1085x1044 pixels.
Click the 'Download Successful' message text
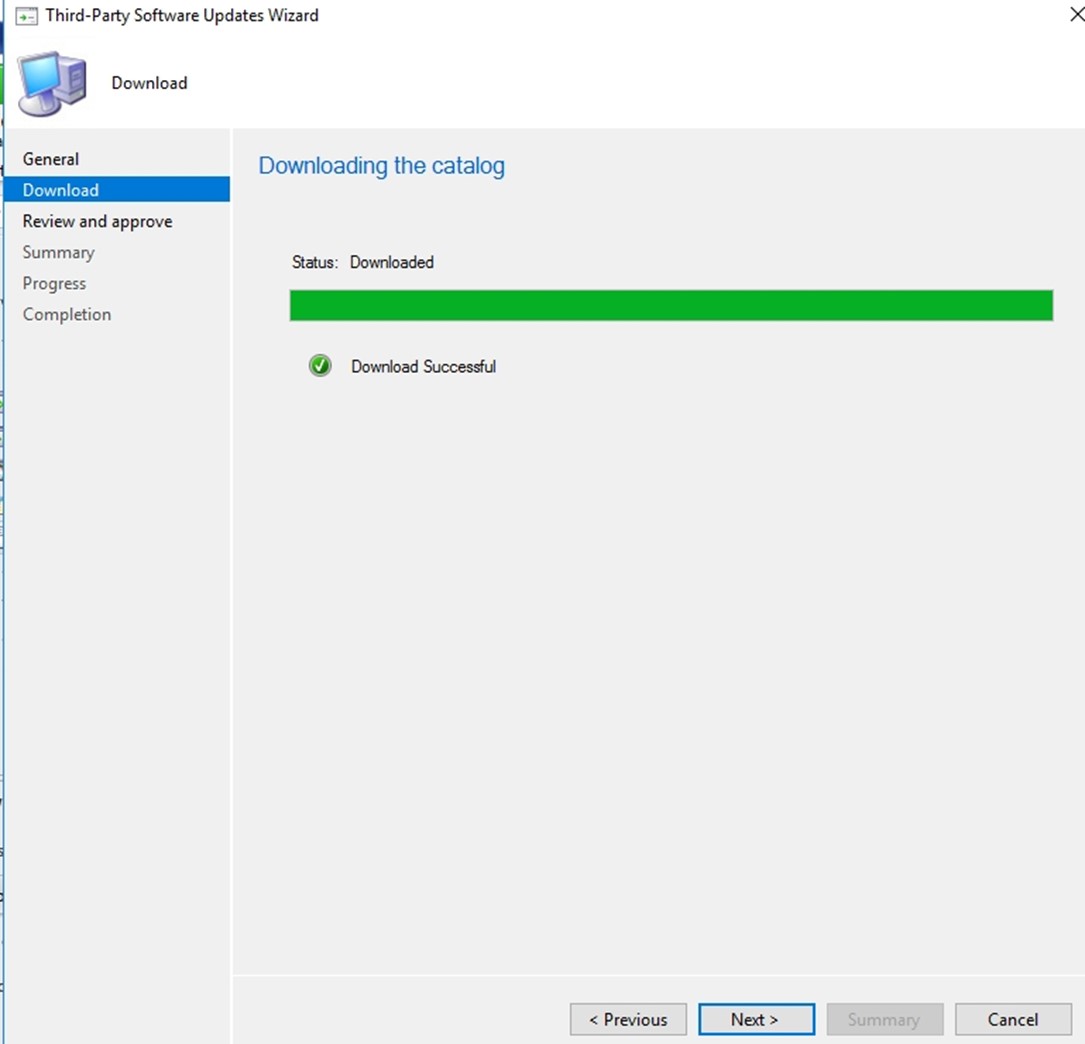(x=423, y=367)
